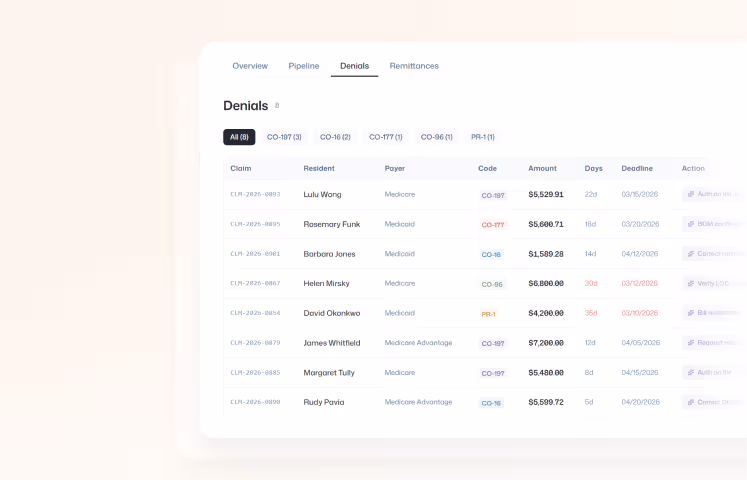The width and height of the screenshot is (747, 480).
Task: Click the Request action icon for James Whitfield
Action: pyautogui.click(x=691, y=343)
